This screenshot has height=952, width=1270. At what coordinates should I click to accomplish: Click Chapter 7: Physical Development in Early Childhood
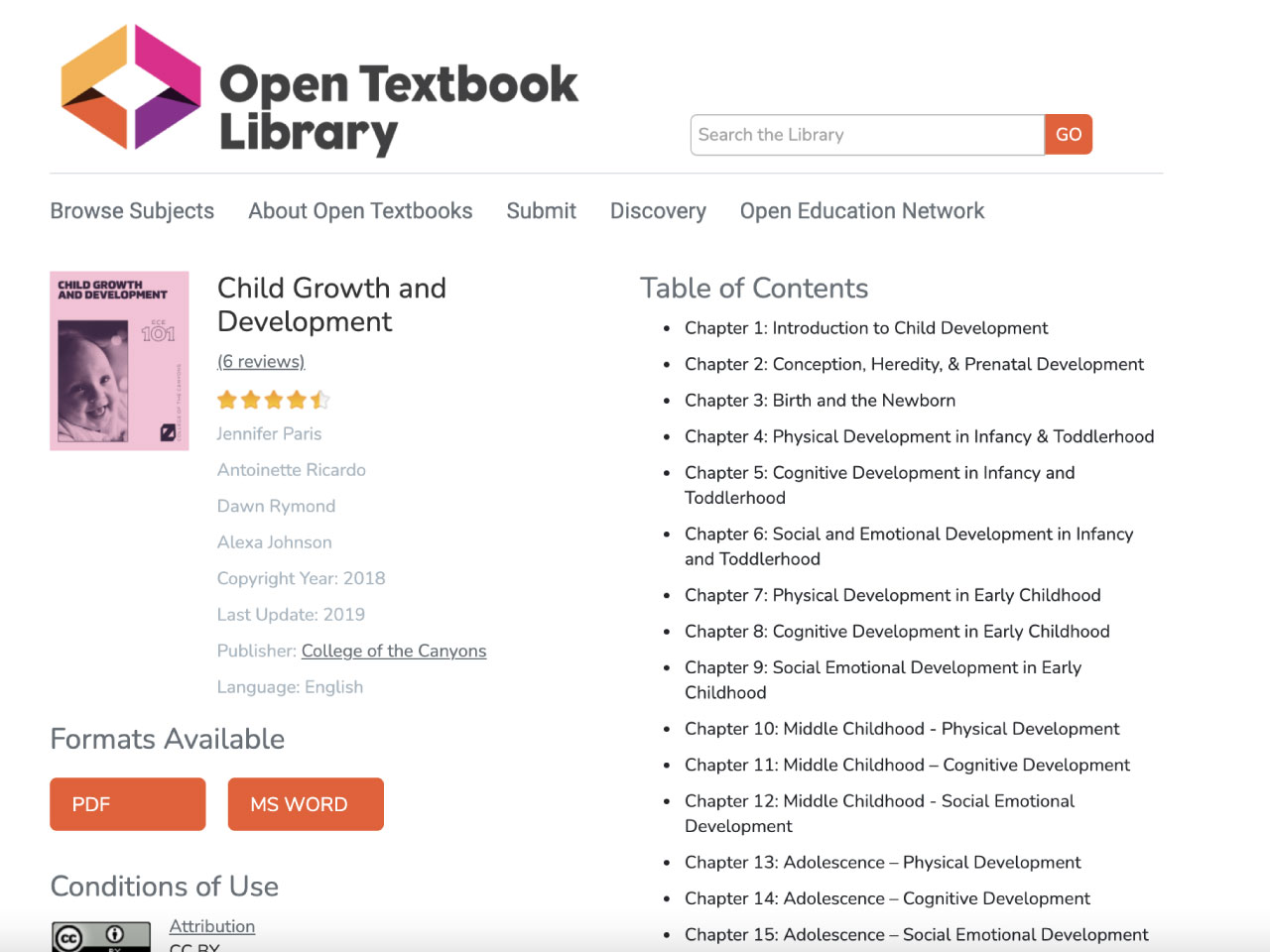(893, 595)
